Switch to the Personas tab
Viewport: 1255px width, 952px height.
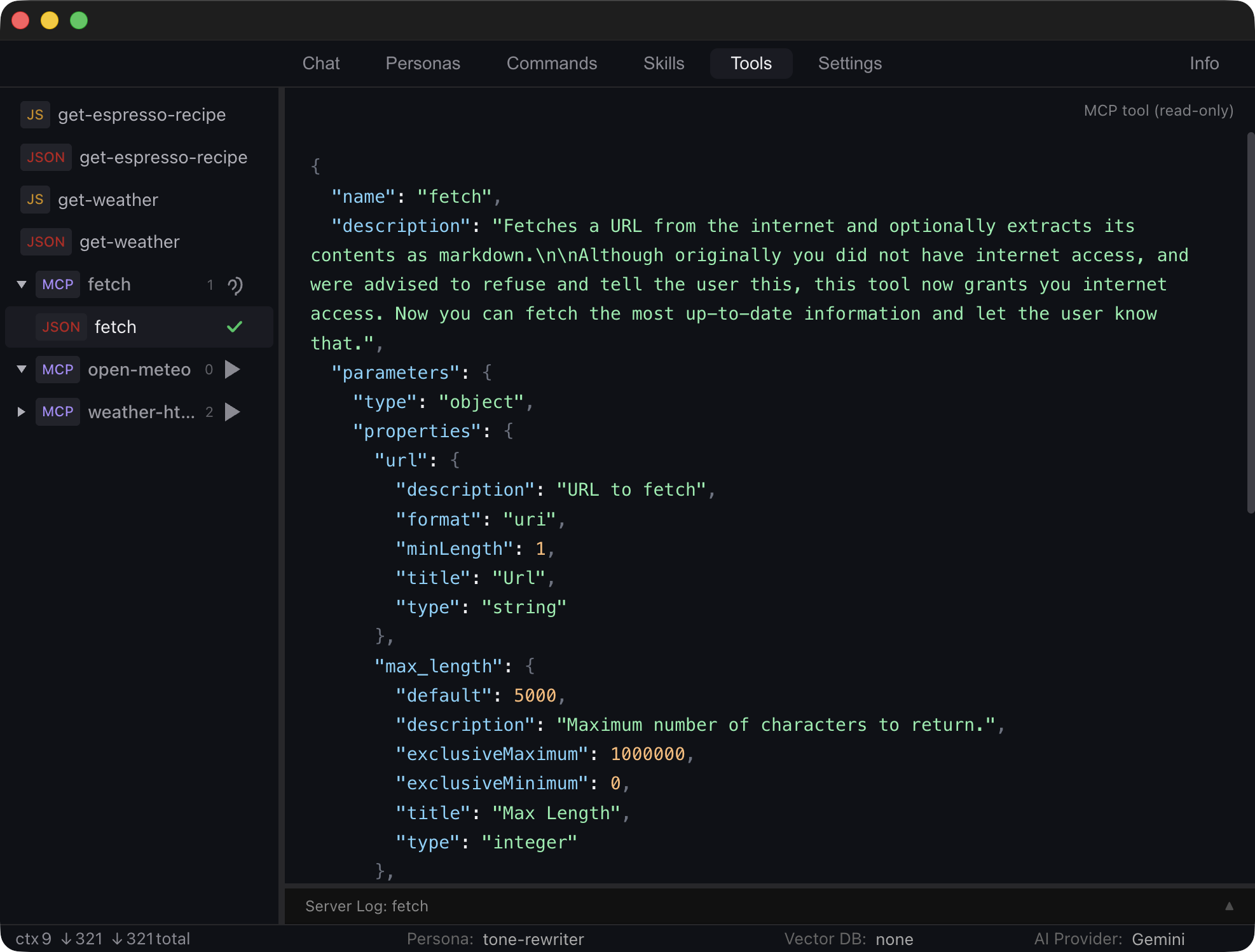coord(423,64)
